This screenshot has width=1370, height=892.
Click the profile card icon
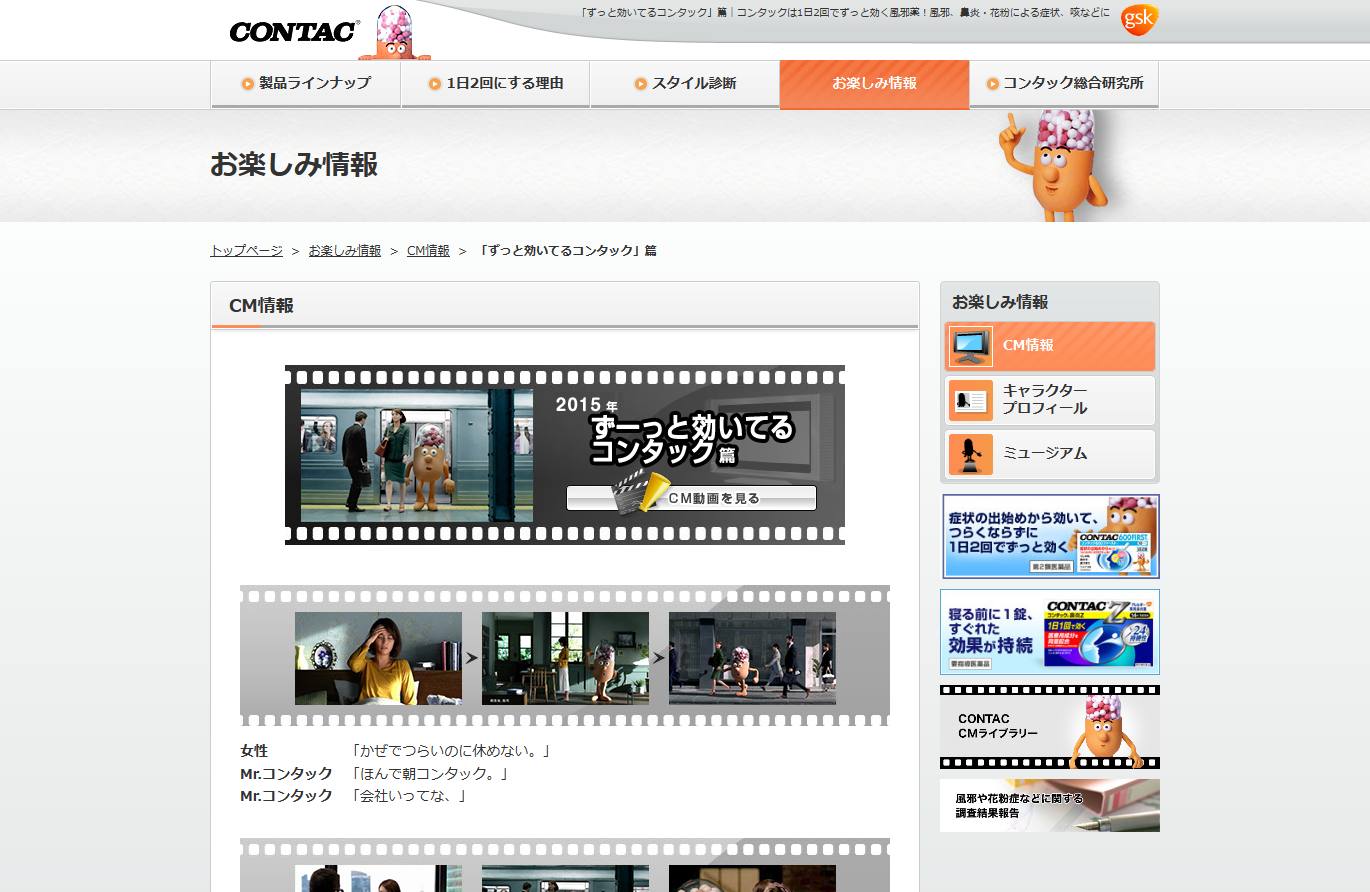[x=970, y=400]
